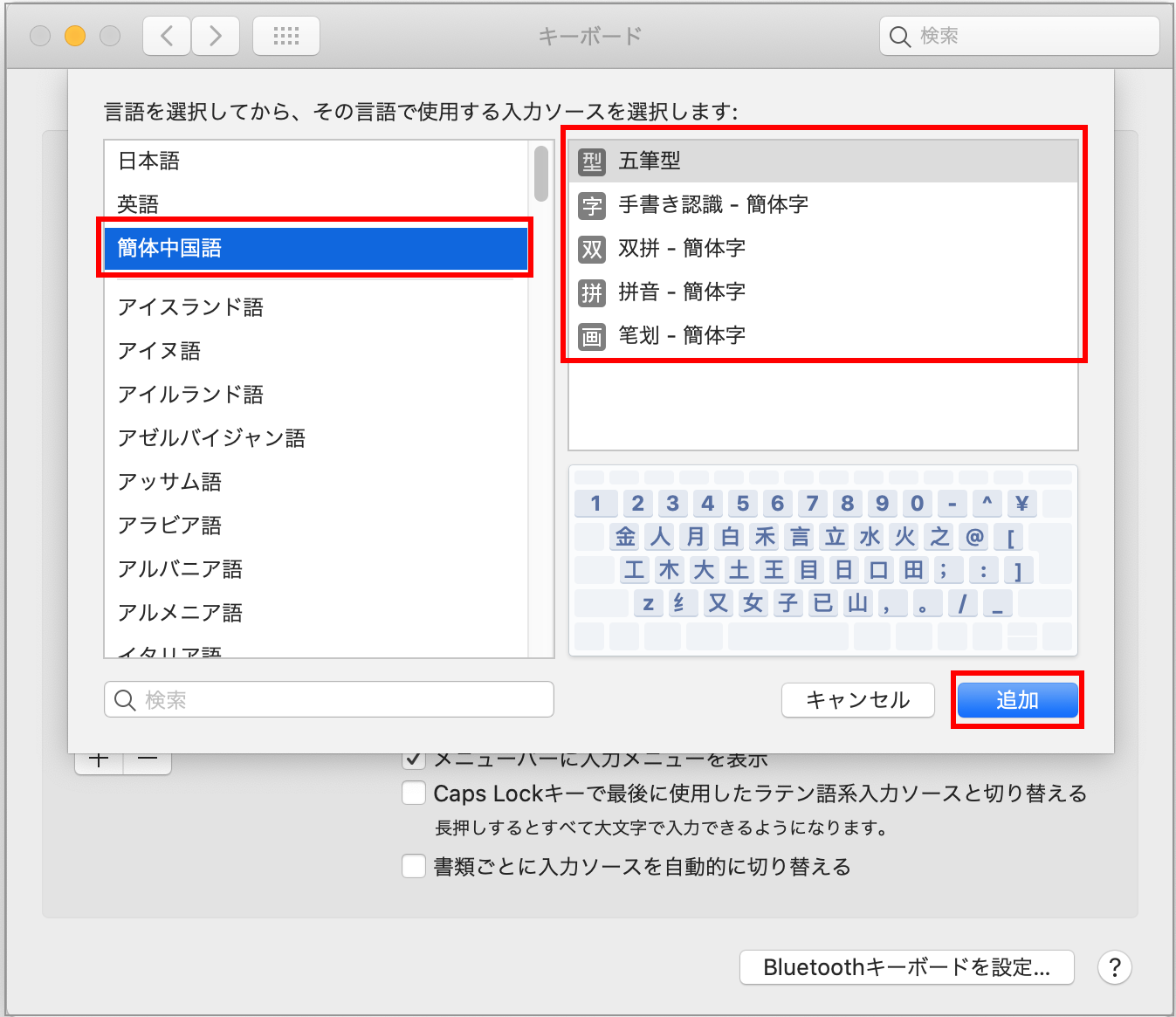Select アルバニア語 in language list
Image resolution: width=1176 pixels, height=1017 pixels.
pyautogui.click(x=316, y=569)
